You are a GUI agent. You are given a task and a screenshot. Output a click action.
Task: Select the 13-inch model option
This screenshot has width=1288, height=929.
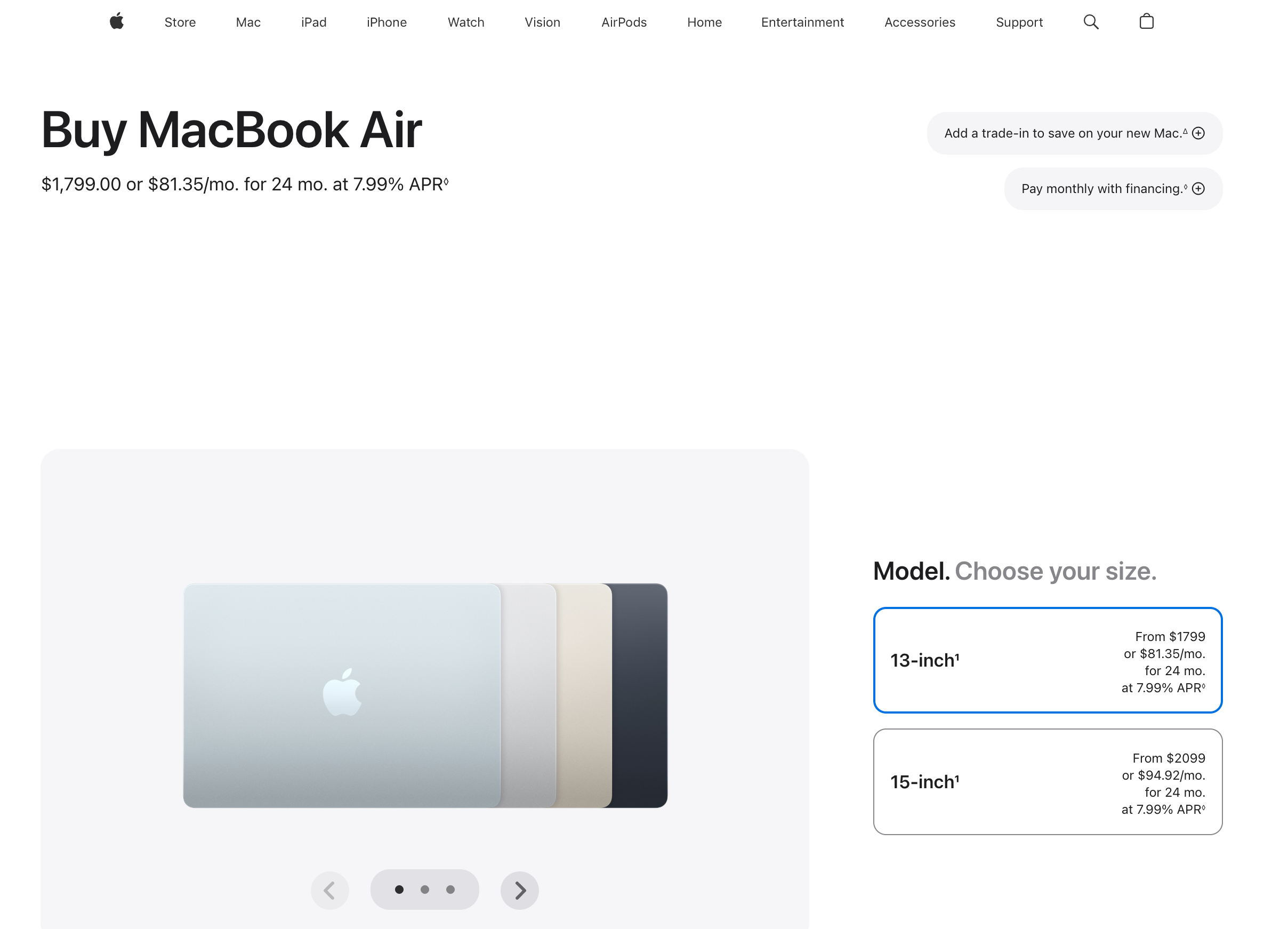pos(1048,660)
